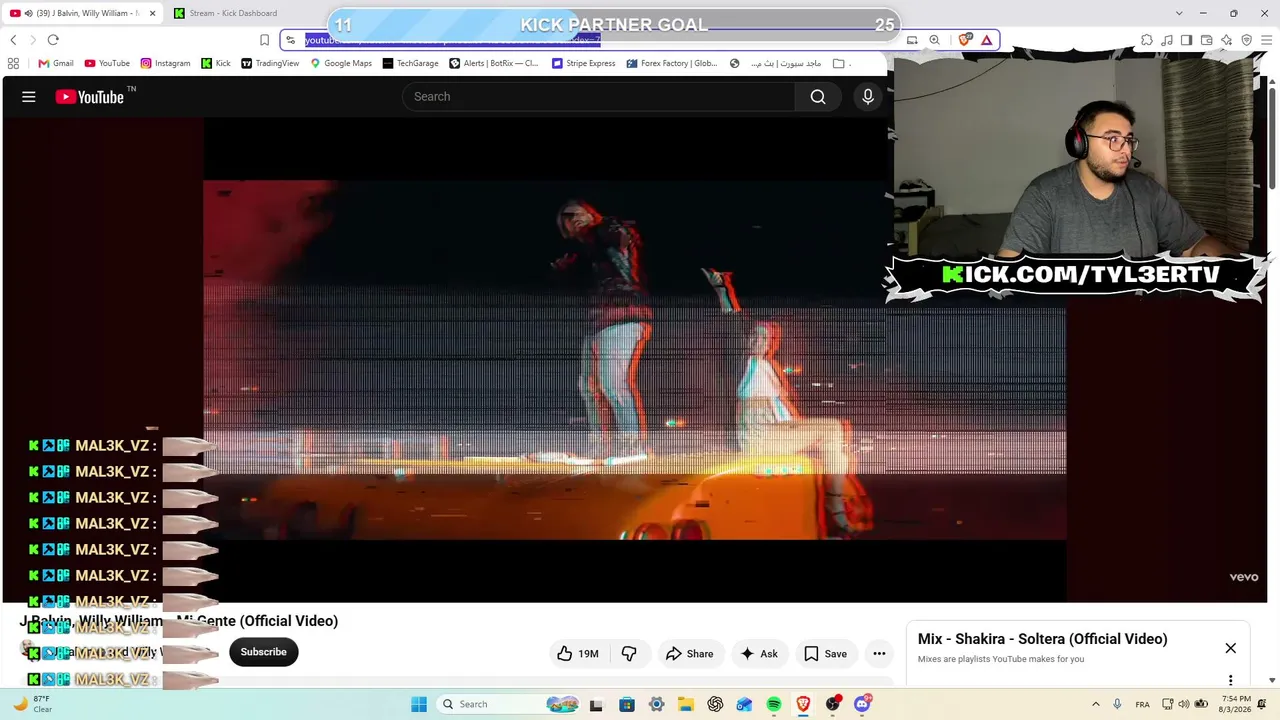
Task: Click the YouTube search field
Action: pos(599,97)
